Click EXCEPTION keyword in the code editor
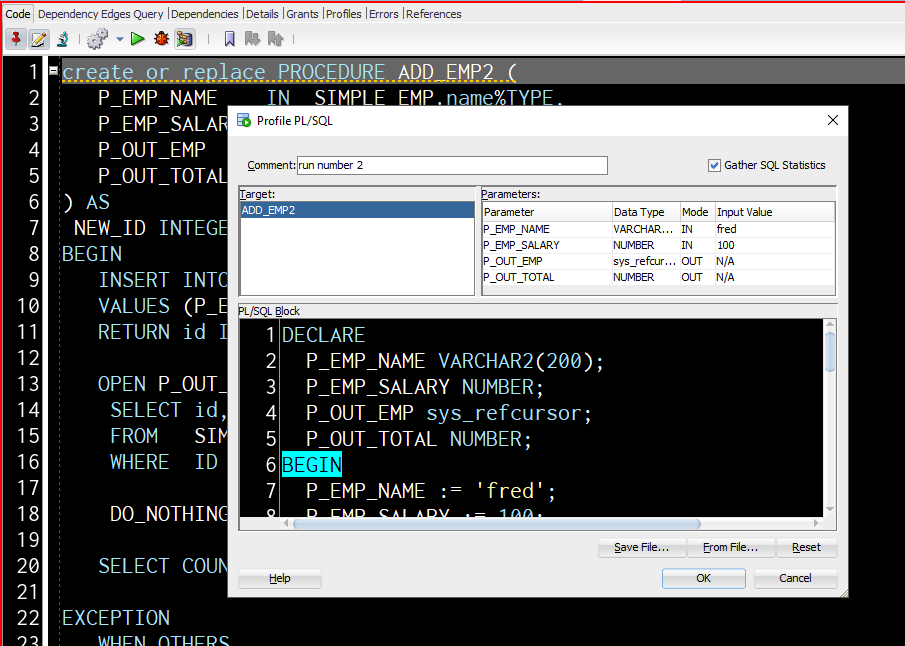Viewport: 905px width, 646px height. tap(116, 618)
